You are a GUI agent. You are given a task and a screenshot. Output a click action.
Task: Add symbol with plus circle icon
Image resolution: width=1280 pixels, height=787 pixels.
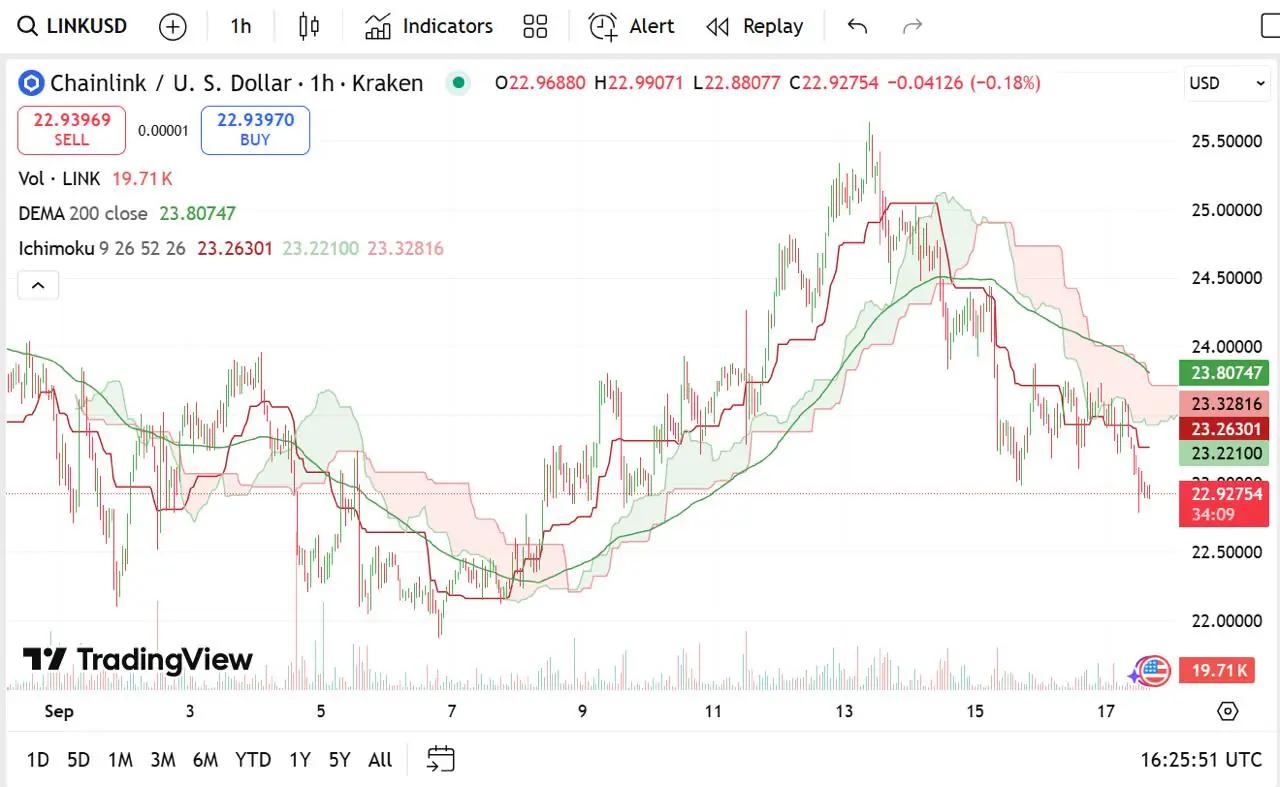(173, 27)
